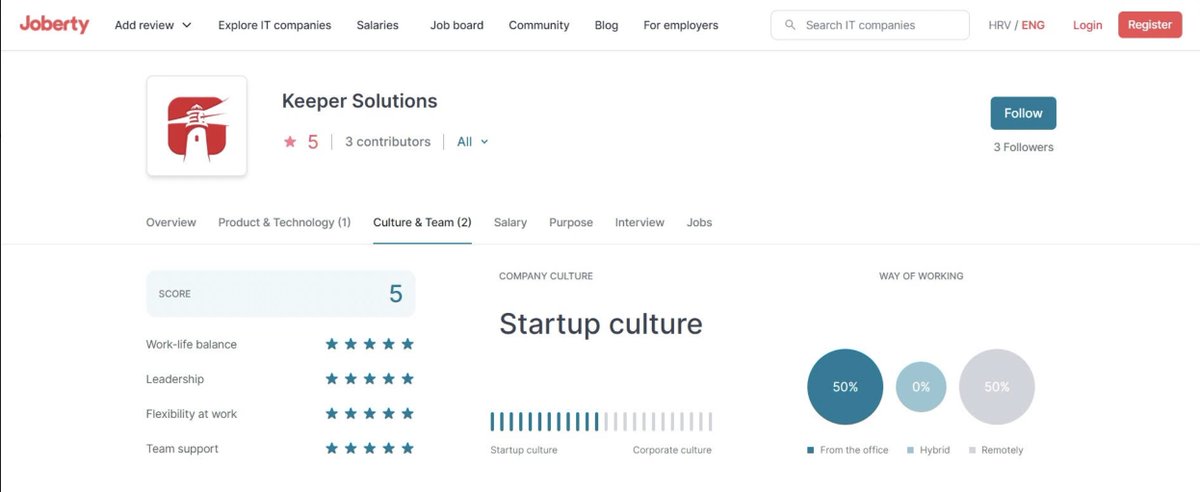
Task: Expand the Add review dropdown
Action: (153, 25)
